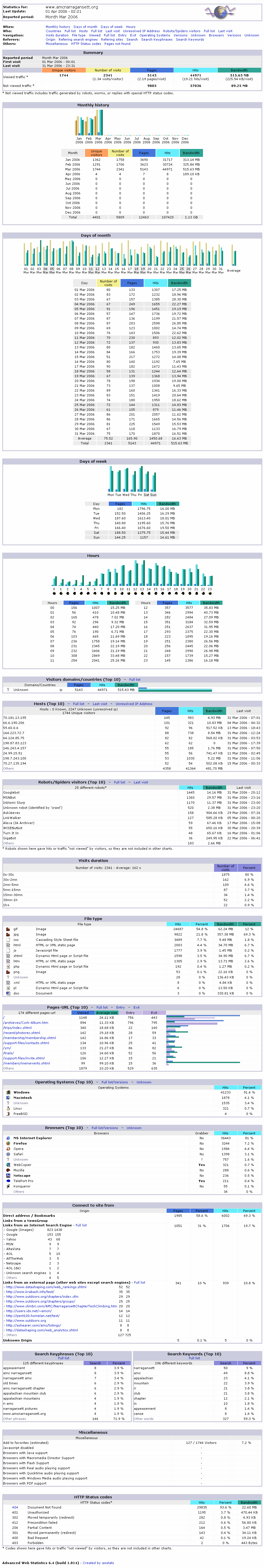The width and height of the screenshot is (264, 1568).
Task: Click the orange 'Unique visitors' Summary header cell
Action: (64, 70)
